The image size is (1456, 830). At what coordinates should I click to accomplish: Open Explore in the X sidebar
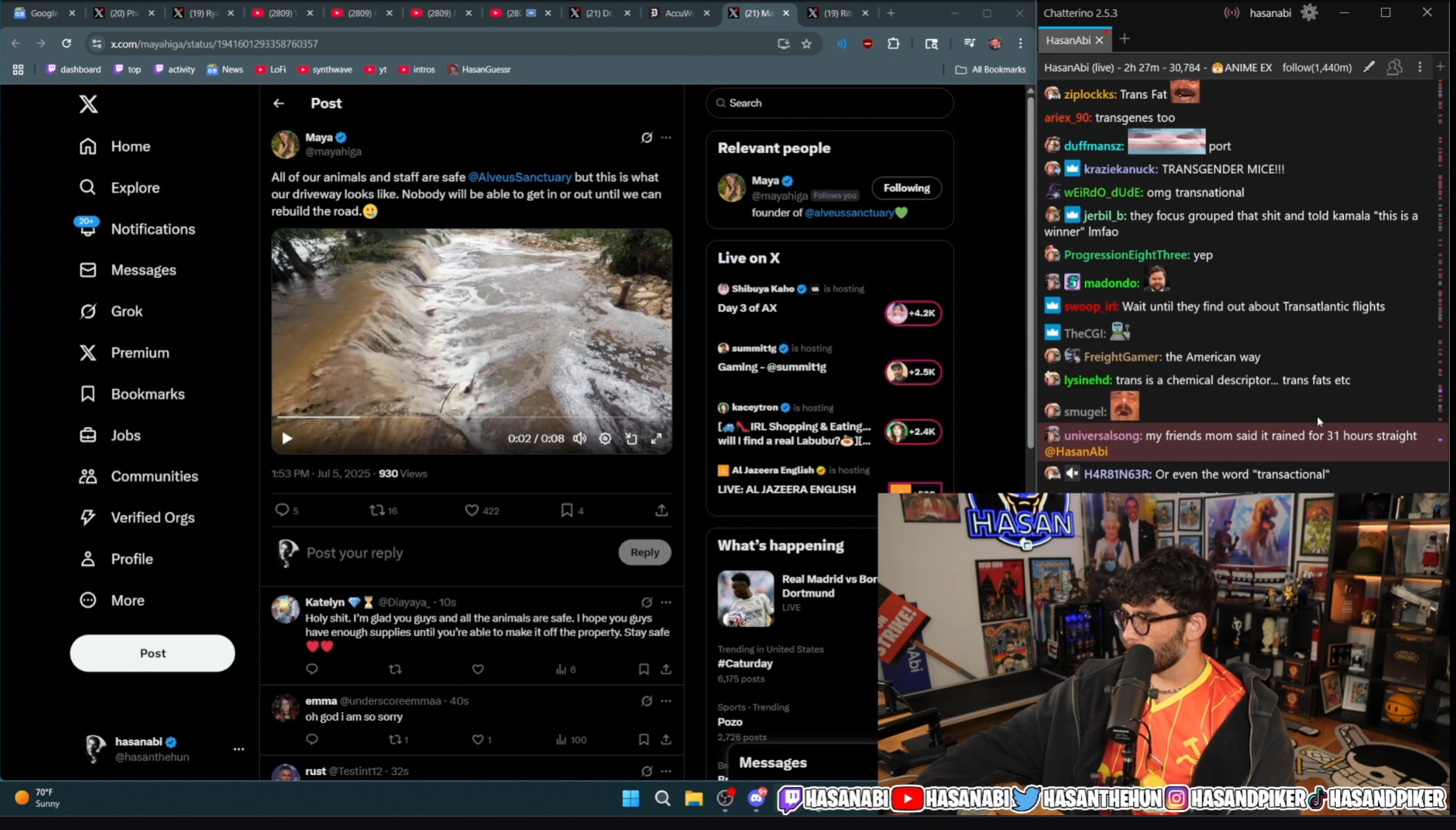[119, 187]
